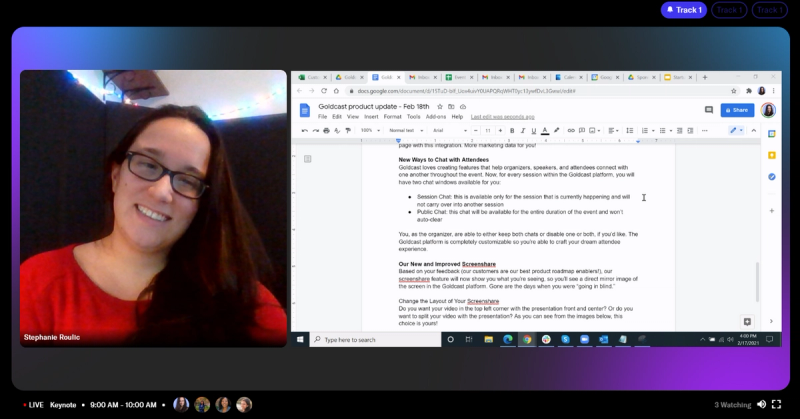
Task: Open the Format menu in Docs
Action: click(x=392, y=117)
